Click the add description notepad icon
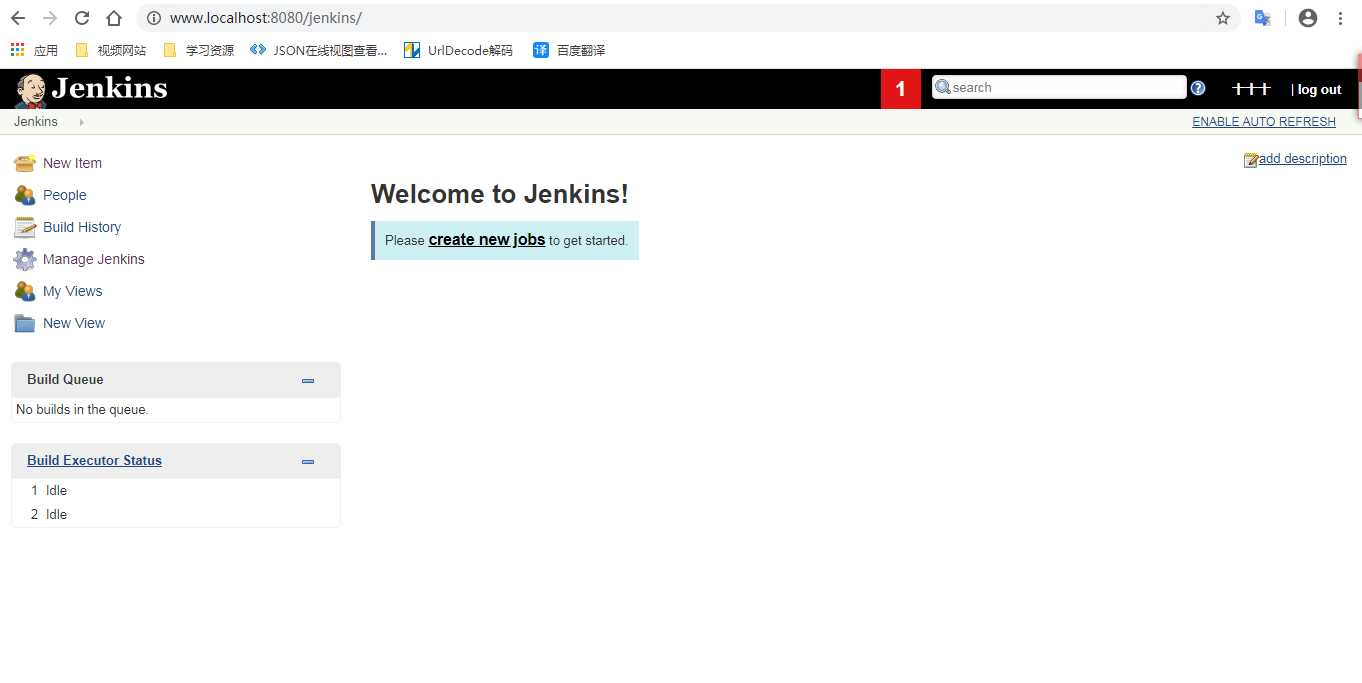The width and height of the screenshot is (1362, 683). coord(1250,160)
